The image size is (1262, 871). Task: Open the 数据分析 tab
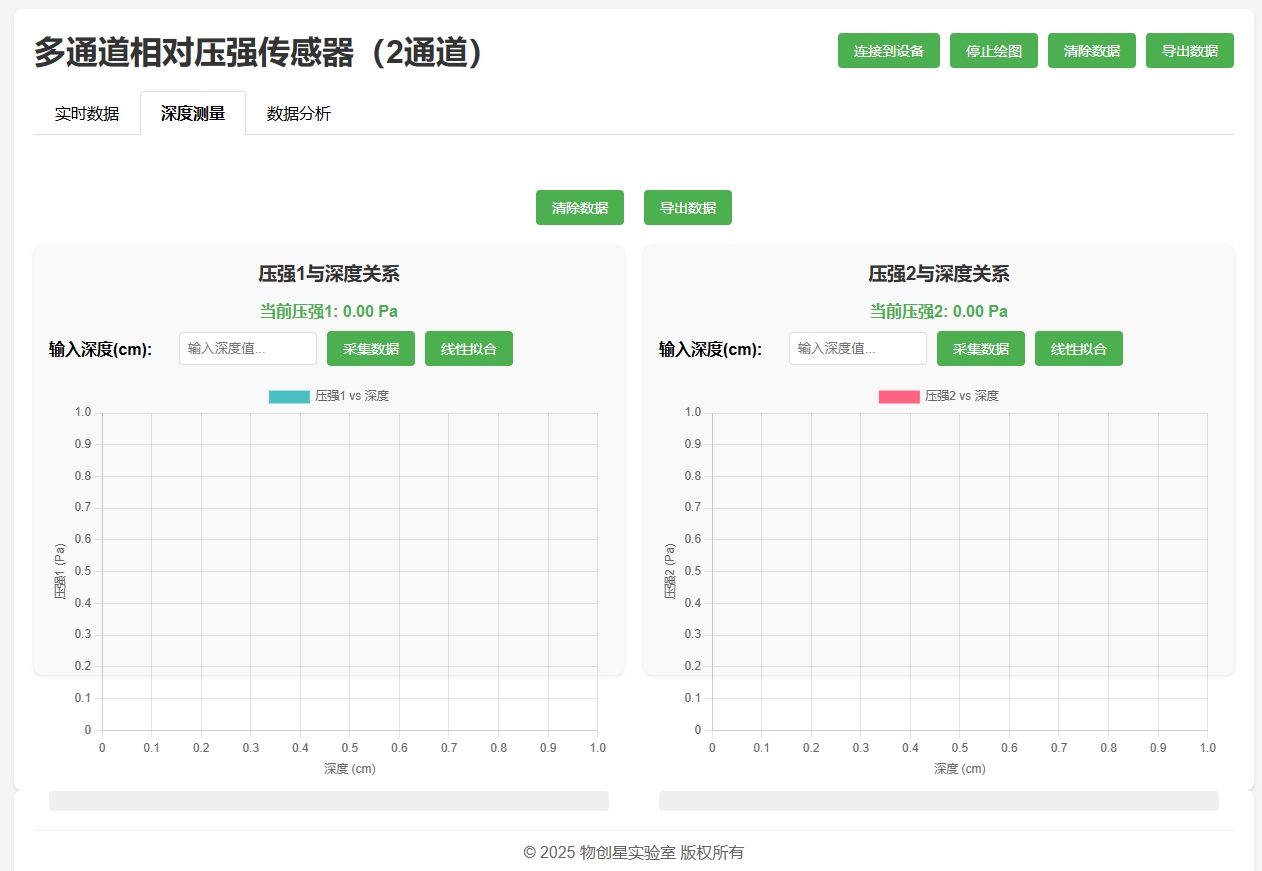coord(299,114)
